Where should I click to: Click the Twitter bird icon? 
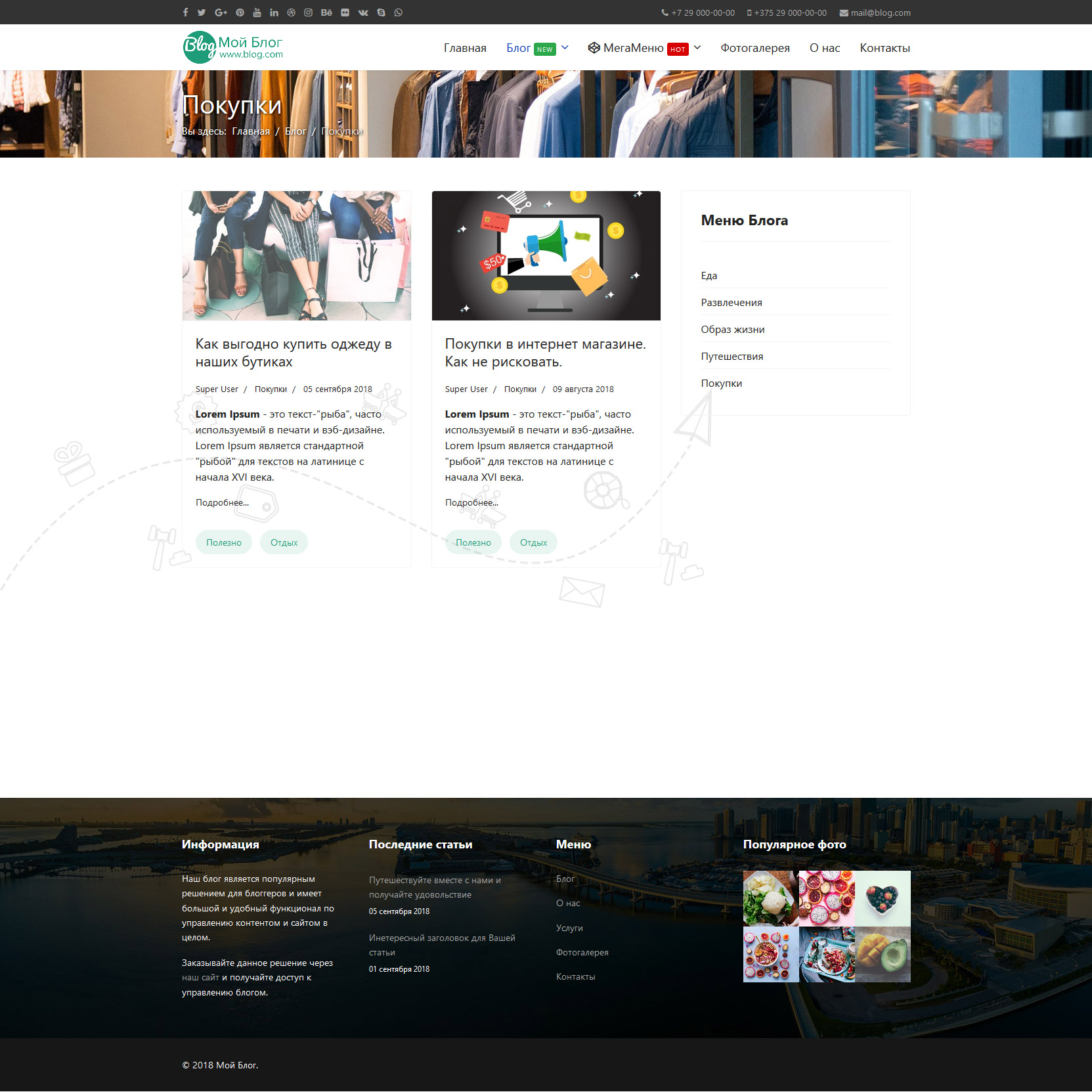[x=202, y=12]
